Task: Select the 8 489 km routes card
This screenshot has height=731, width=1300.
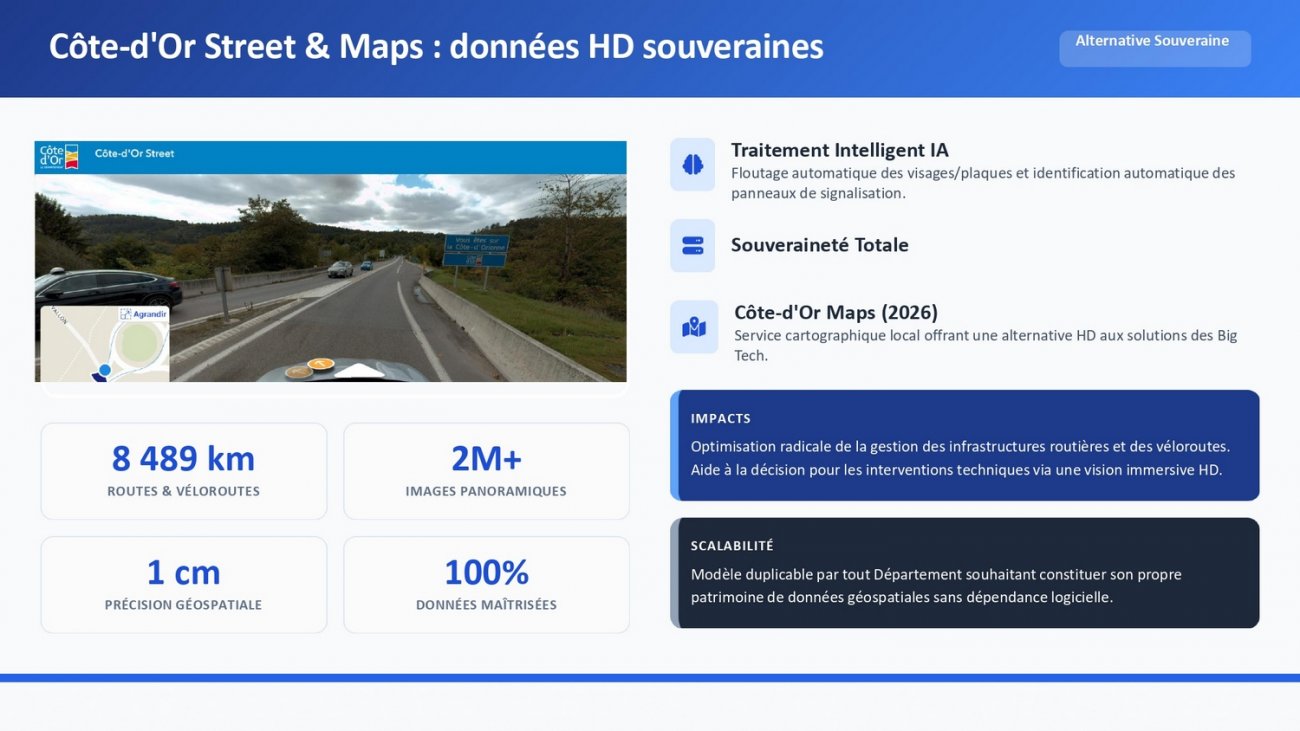Action: tap(184, 471)
